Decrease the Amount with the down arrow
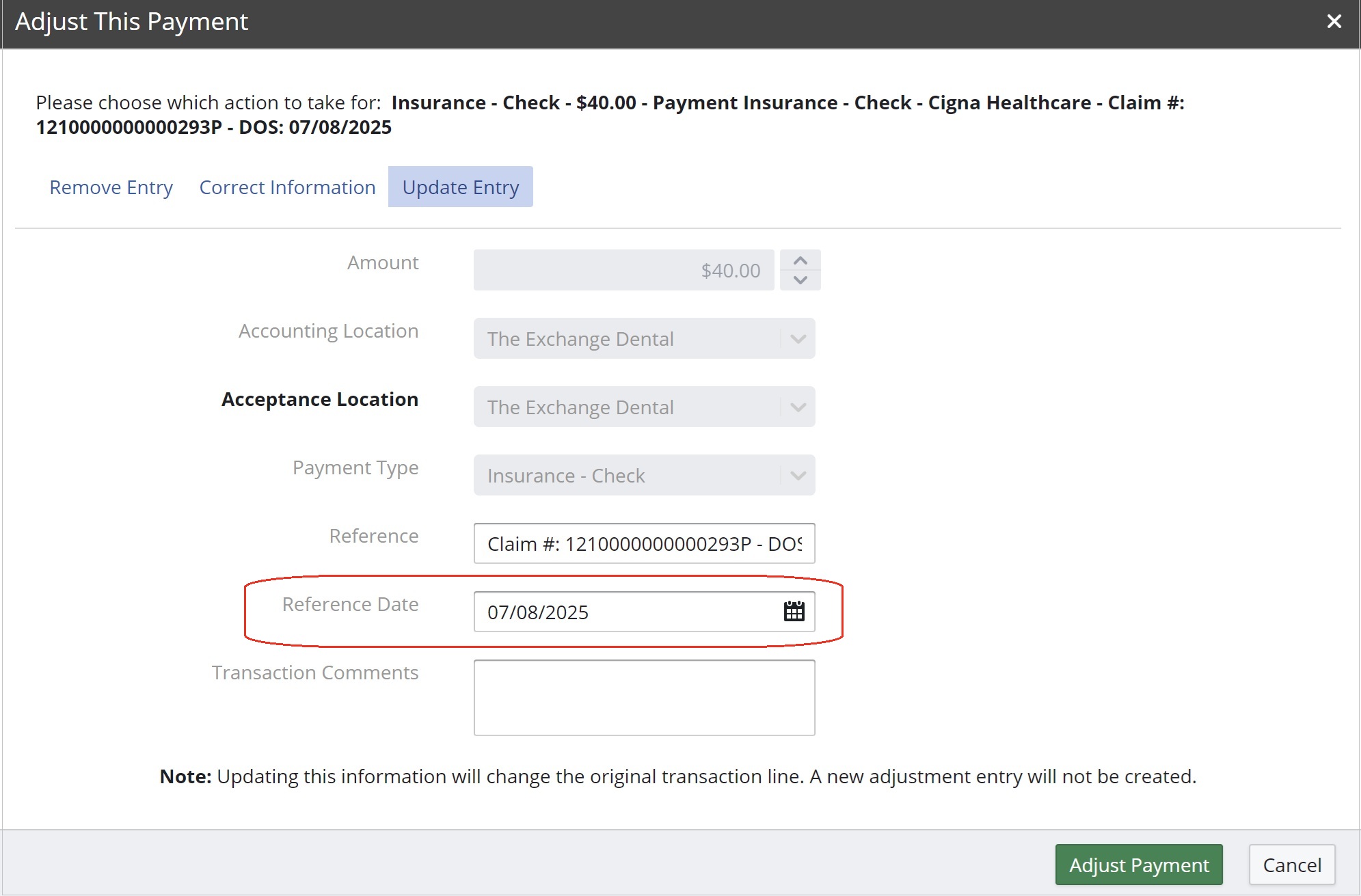The width and height of the screenshot is (1361, 896). [x=800, y=280]
